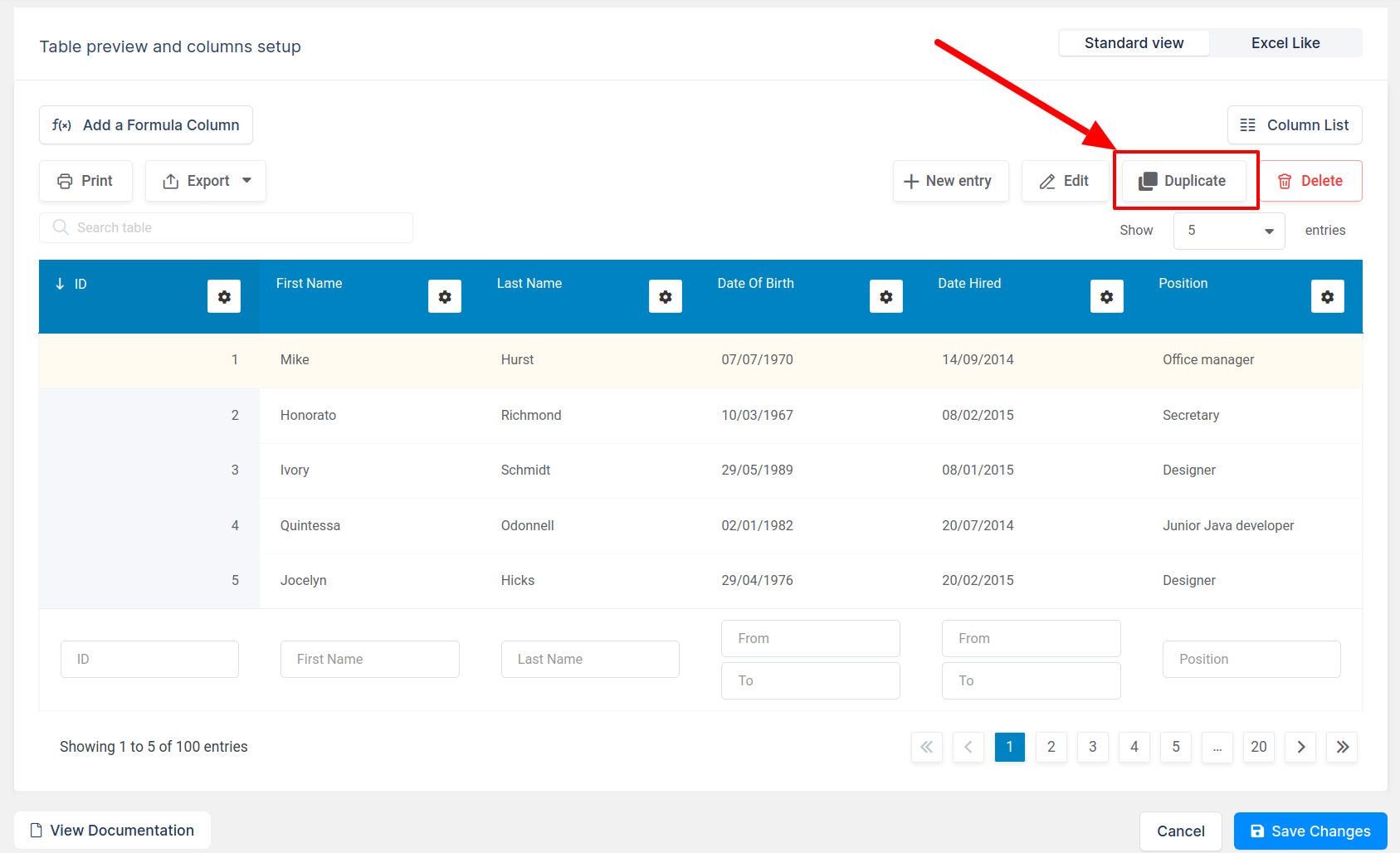Viewport: 1400px width, 853px height.
Task: Open settings gear for First Name column
Action: 445,296
